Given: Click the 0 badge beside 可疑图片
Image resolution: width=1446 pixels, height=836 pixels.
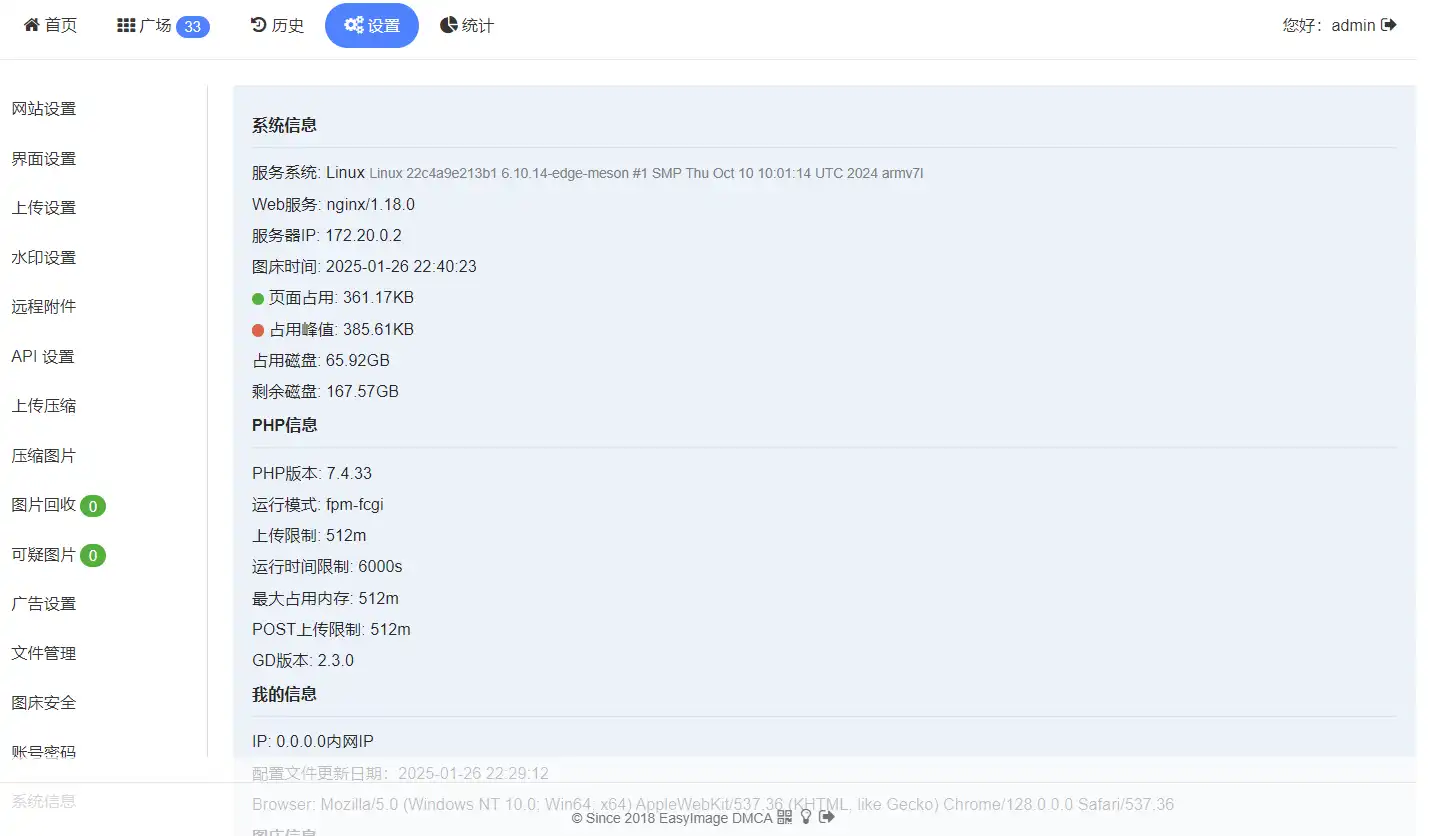Looking at the screenshot, I should coord(93,555).
